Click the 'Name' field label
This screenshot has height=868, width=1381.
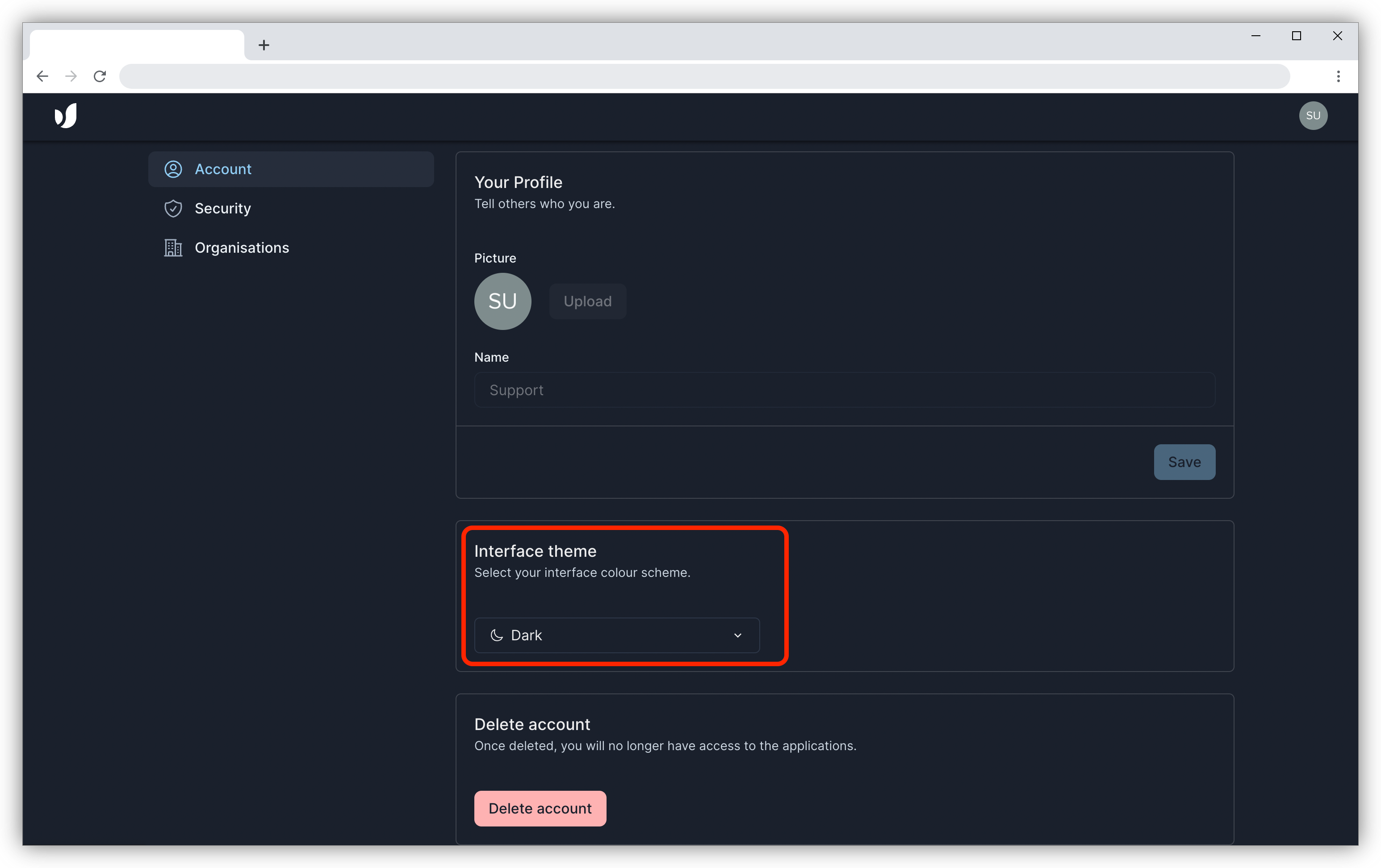pos(491,357)
